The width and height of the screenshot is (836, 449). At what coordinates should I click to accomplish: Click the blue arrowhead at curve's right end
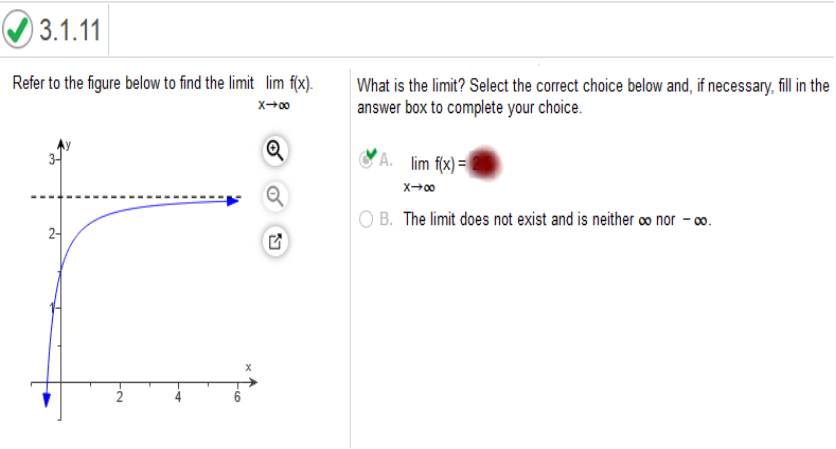pyautogui.click(x=233, y=201)
